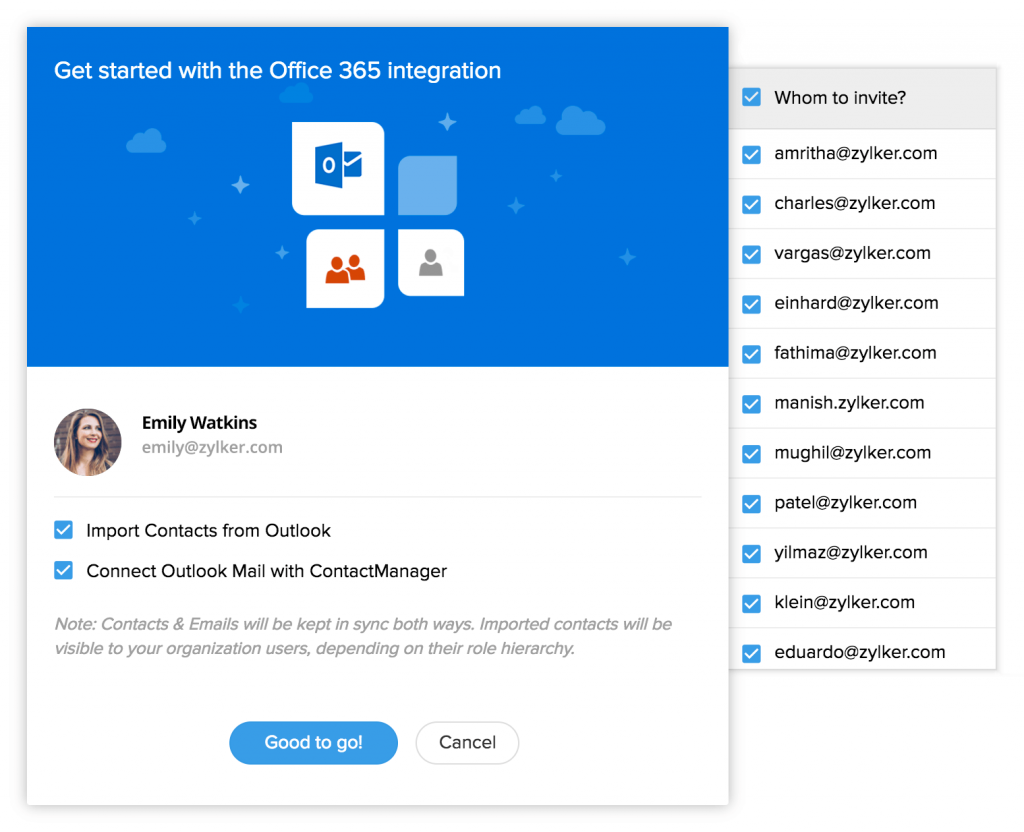Click the klein@zylker.com email text

coord(844,602)
